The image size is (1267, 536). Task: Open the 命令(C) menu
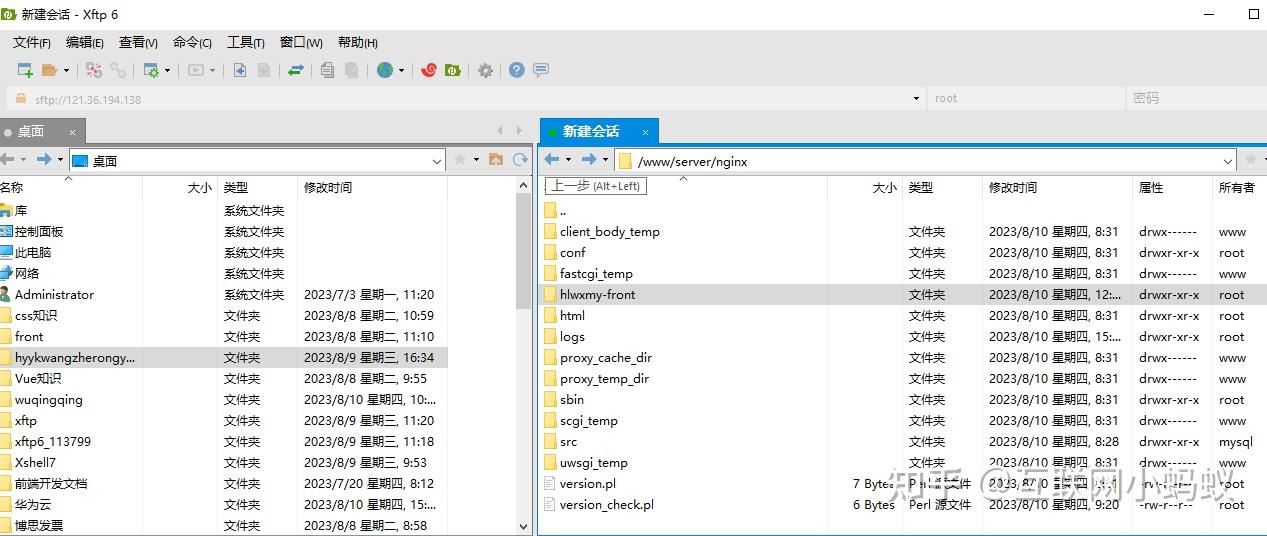pos(192,42)
